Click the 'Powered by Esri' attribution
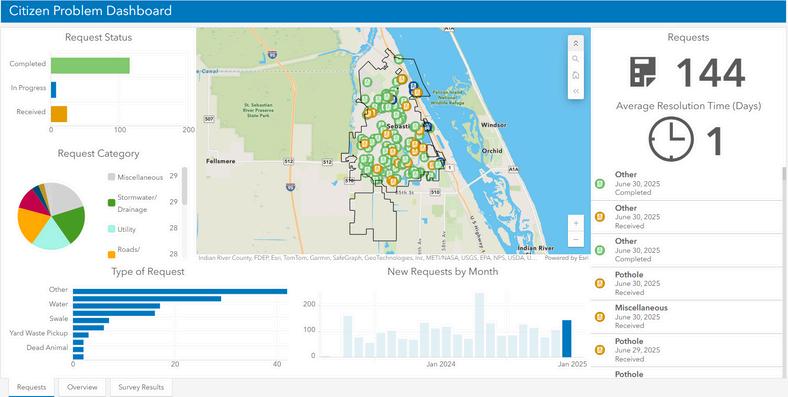 tap(566, 258)
